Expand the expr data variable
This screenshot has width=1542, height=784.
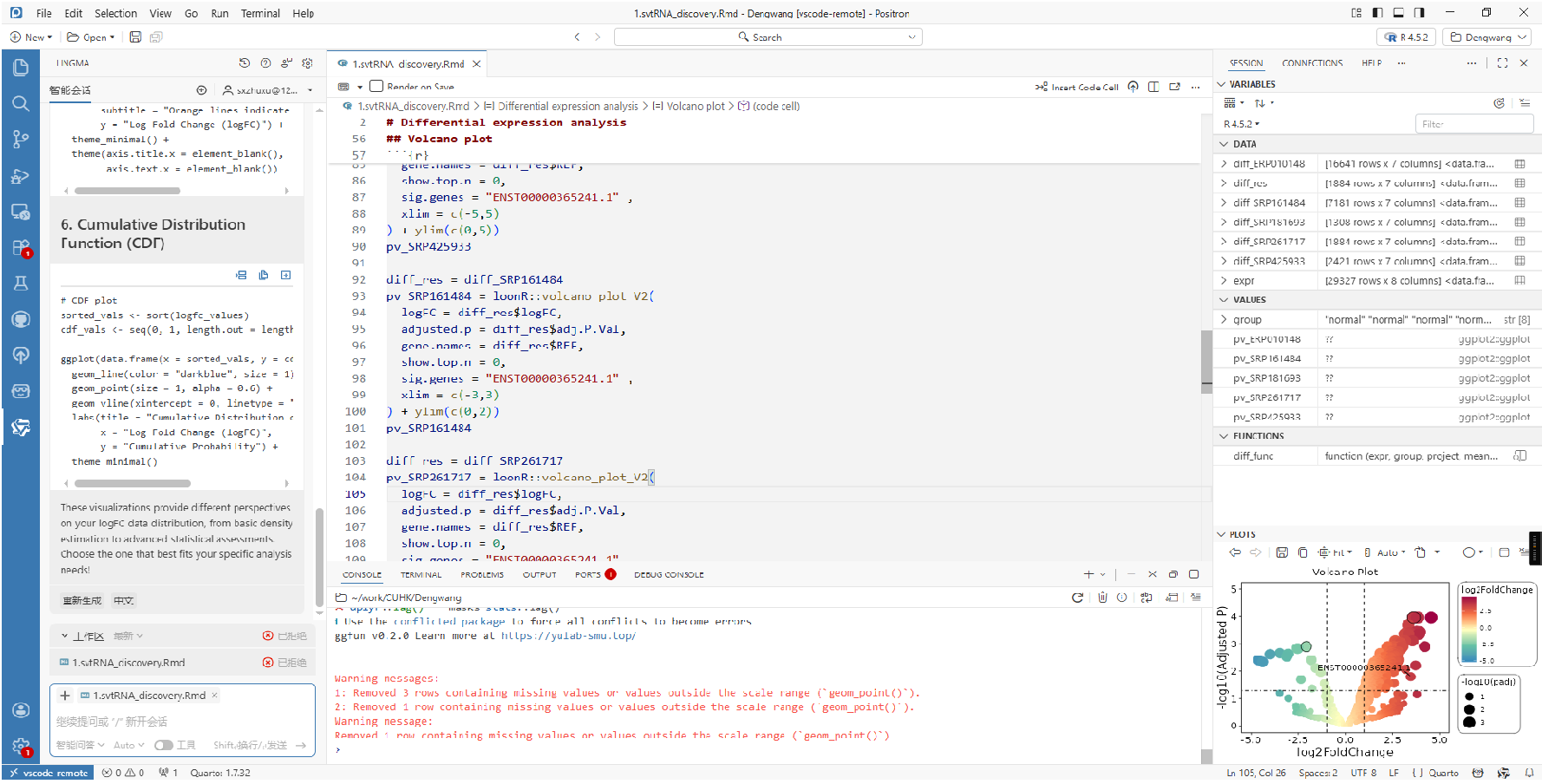coord(1224,281)
